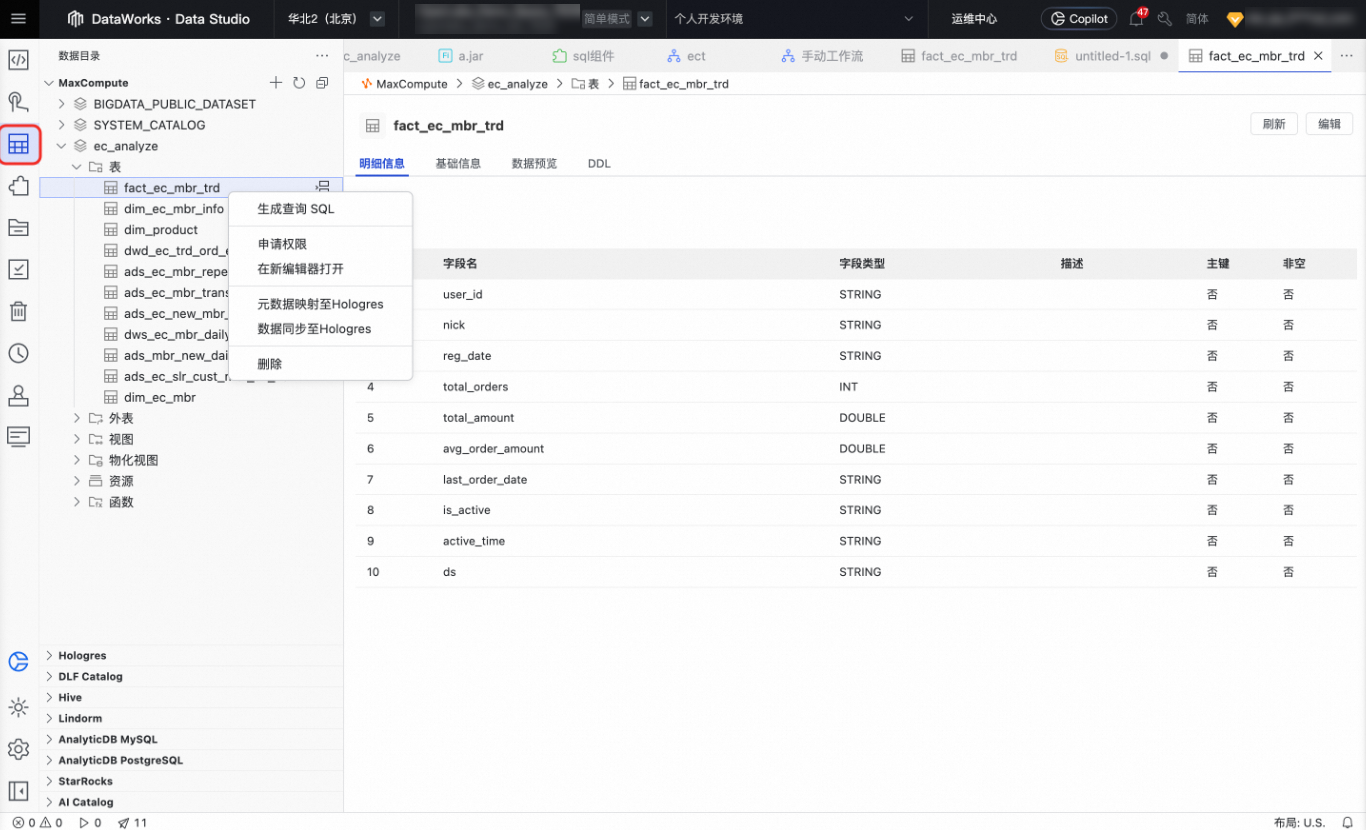This screenshot has width=1366, height=830.
Task: Switch to the DDL tab
Action: click(x=599, y=163)
